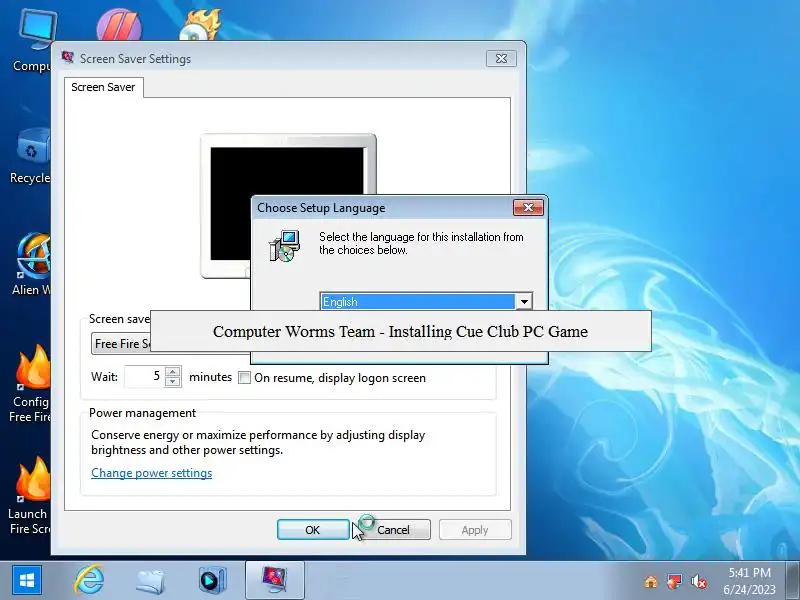Open the media player taskbar icon
Screen dimensions: 800x600
pos(212,580)
